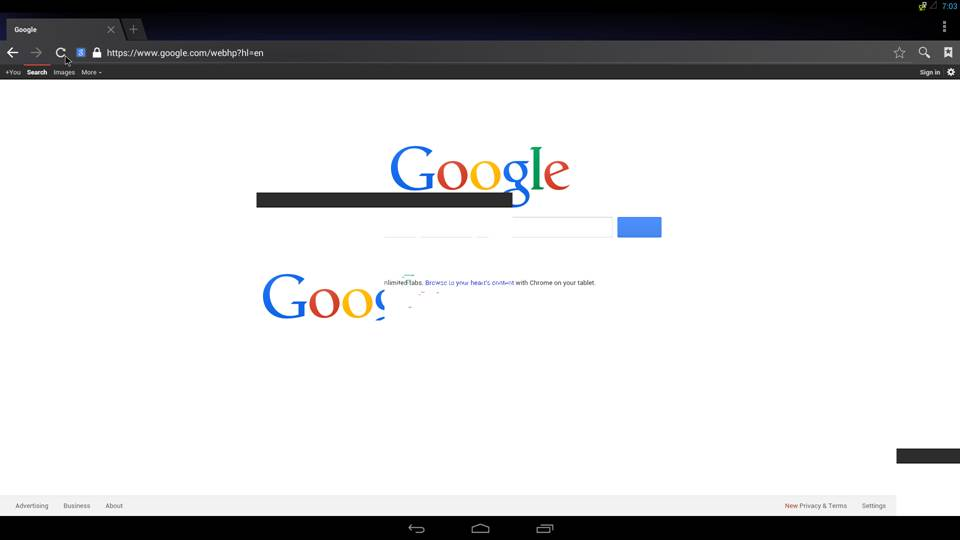Open the +You link
This screenshot has height=540, width=960.
13,72
